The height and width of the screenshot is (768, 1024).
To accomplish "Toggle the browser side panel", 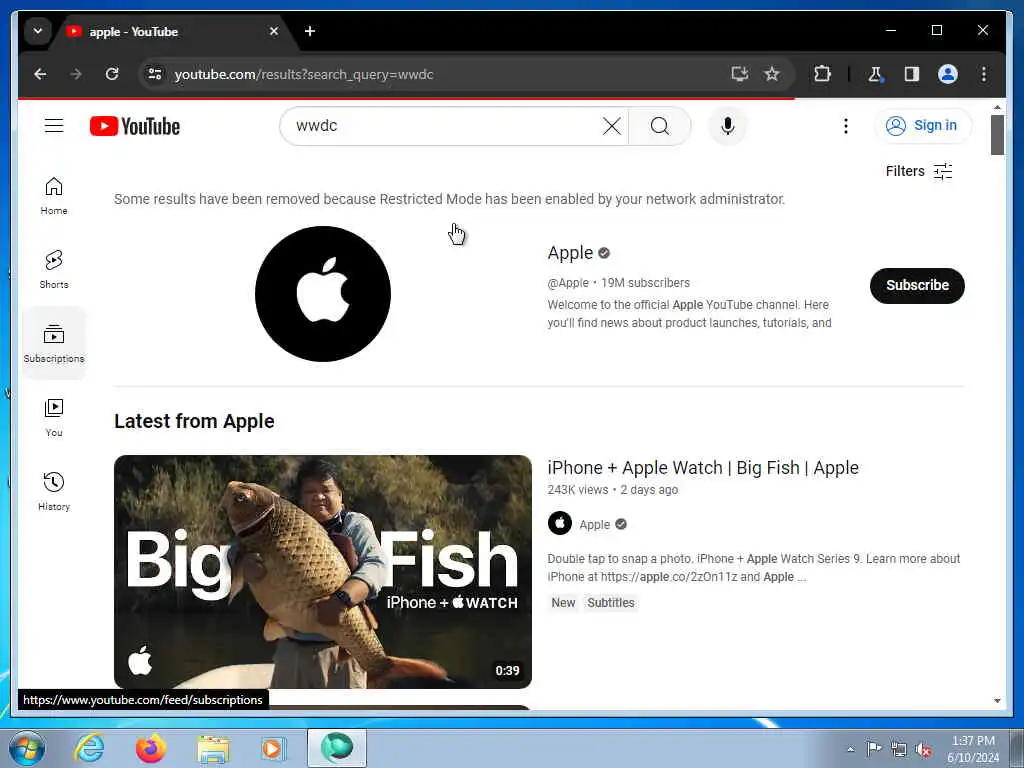I will tap(912, 74).
